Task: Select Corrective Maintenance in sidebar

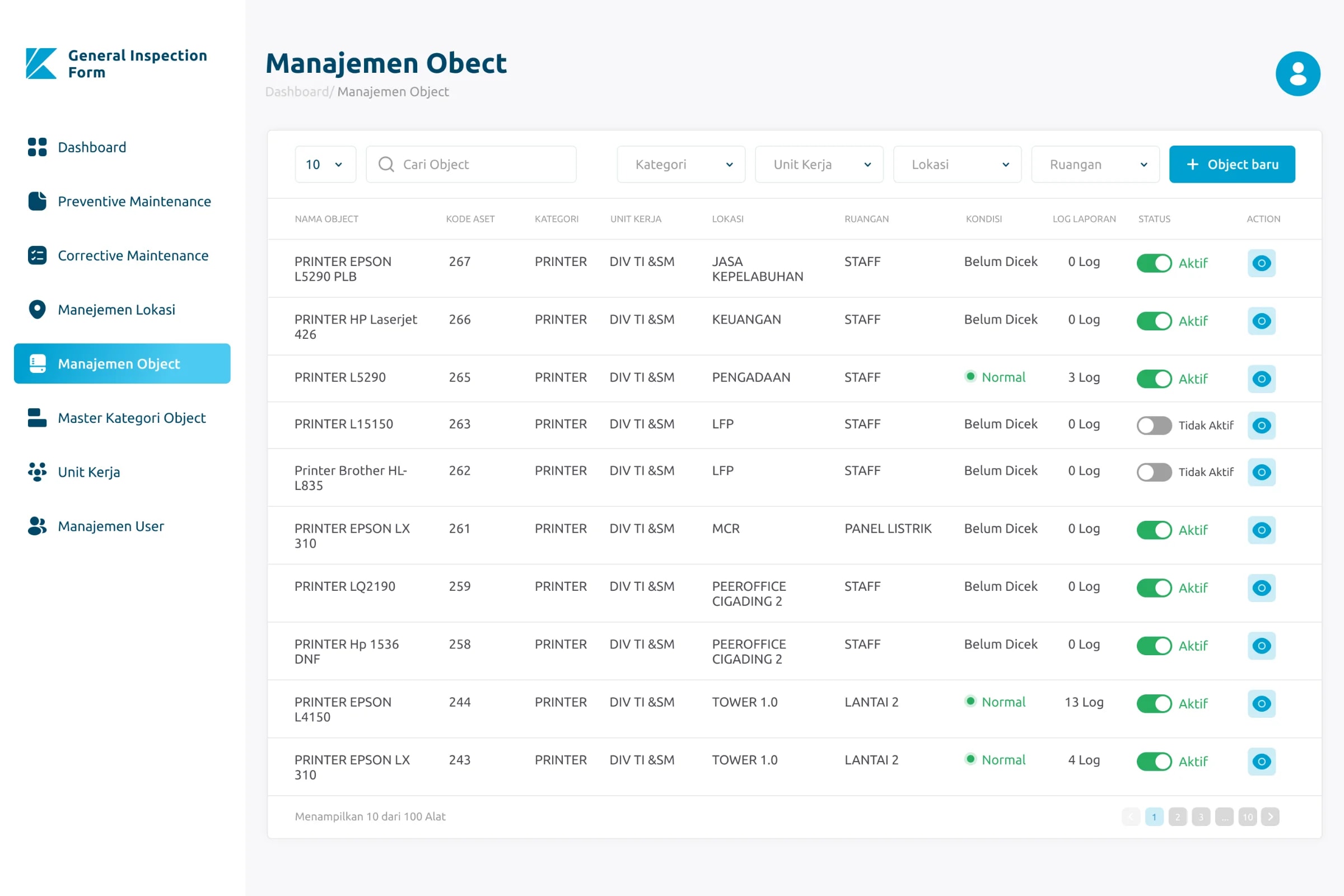Action: 133,255
